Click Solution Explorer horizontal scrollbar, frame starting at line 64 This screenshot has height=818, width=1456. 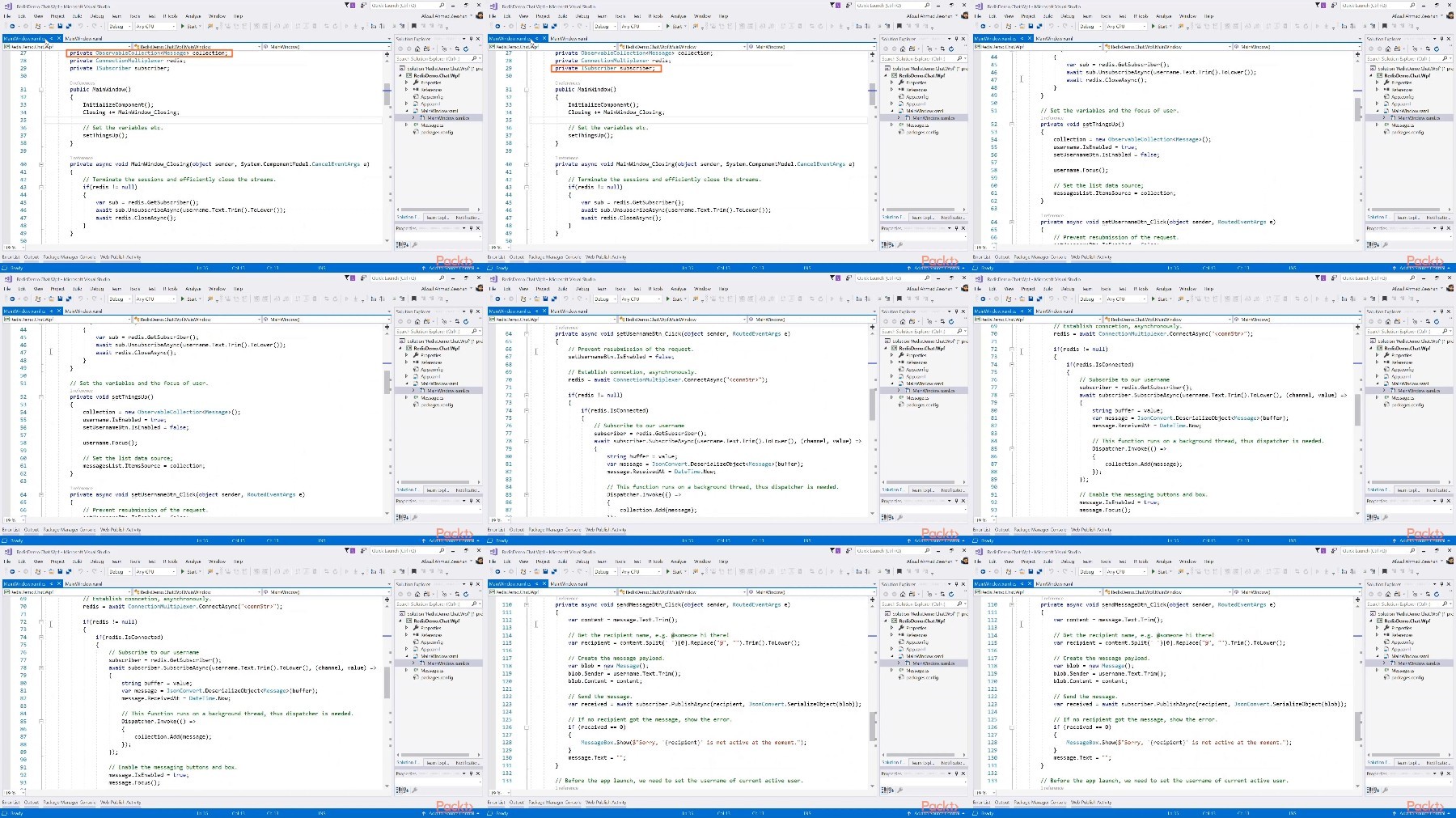[x=921, y=482]
